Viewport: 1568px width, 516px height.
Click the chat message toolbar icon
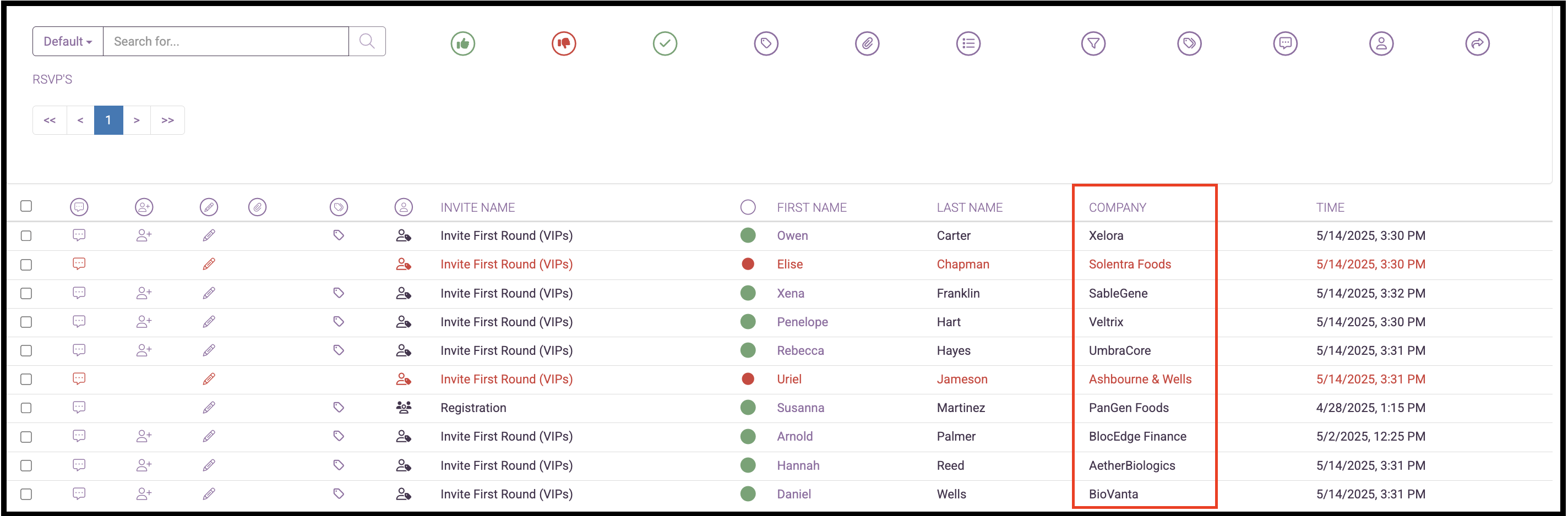click(1285, 43)
